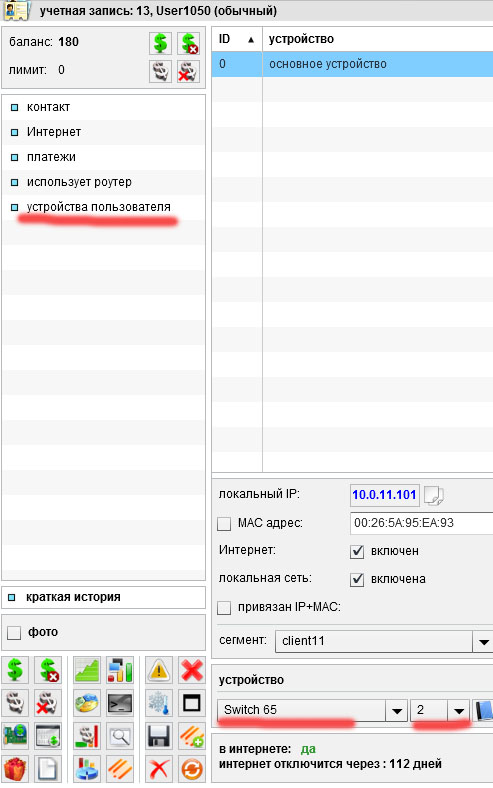
Task: Click the red gift box icon
Action: click(15, 769)
